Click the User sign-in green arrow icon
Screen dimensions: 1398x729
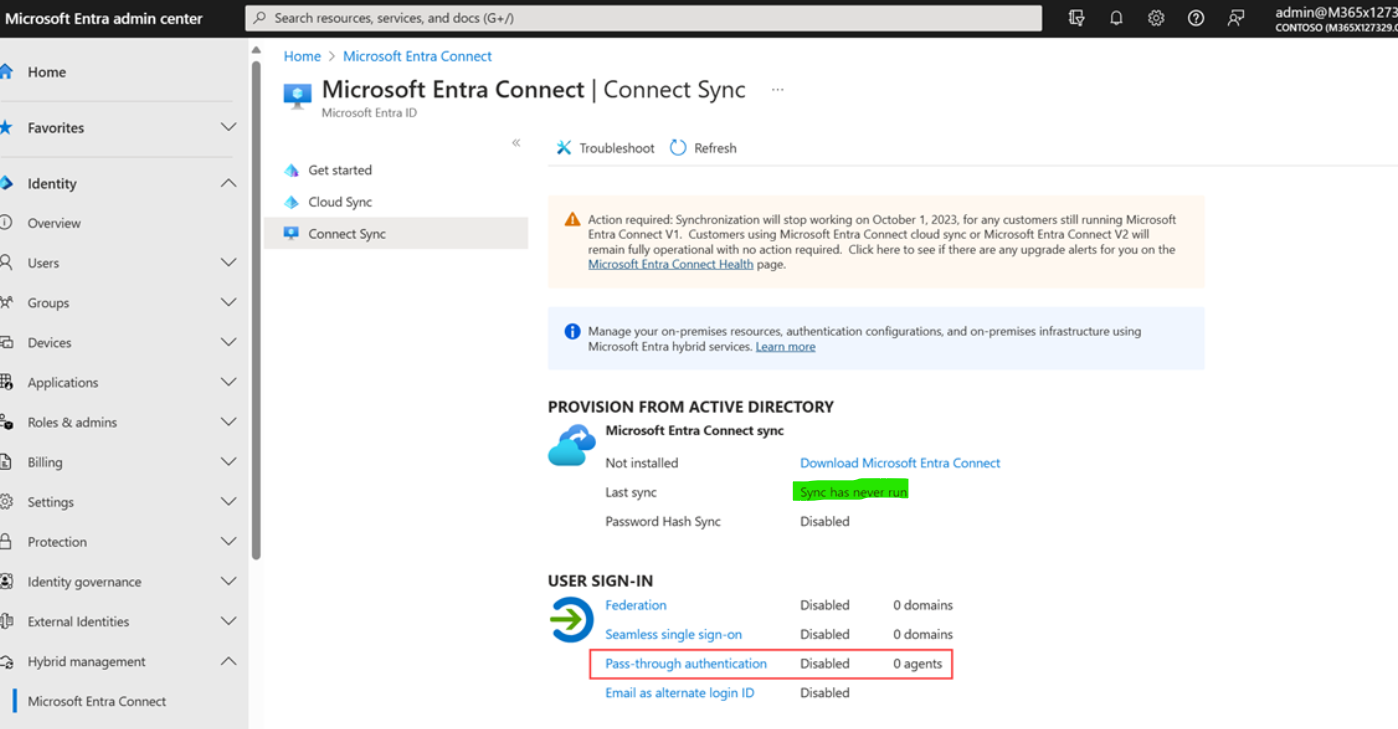click(x=572, y=619)
